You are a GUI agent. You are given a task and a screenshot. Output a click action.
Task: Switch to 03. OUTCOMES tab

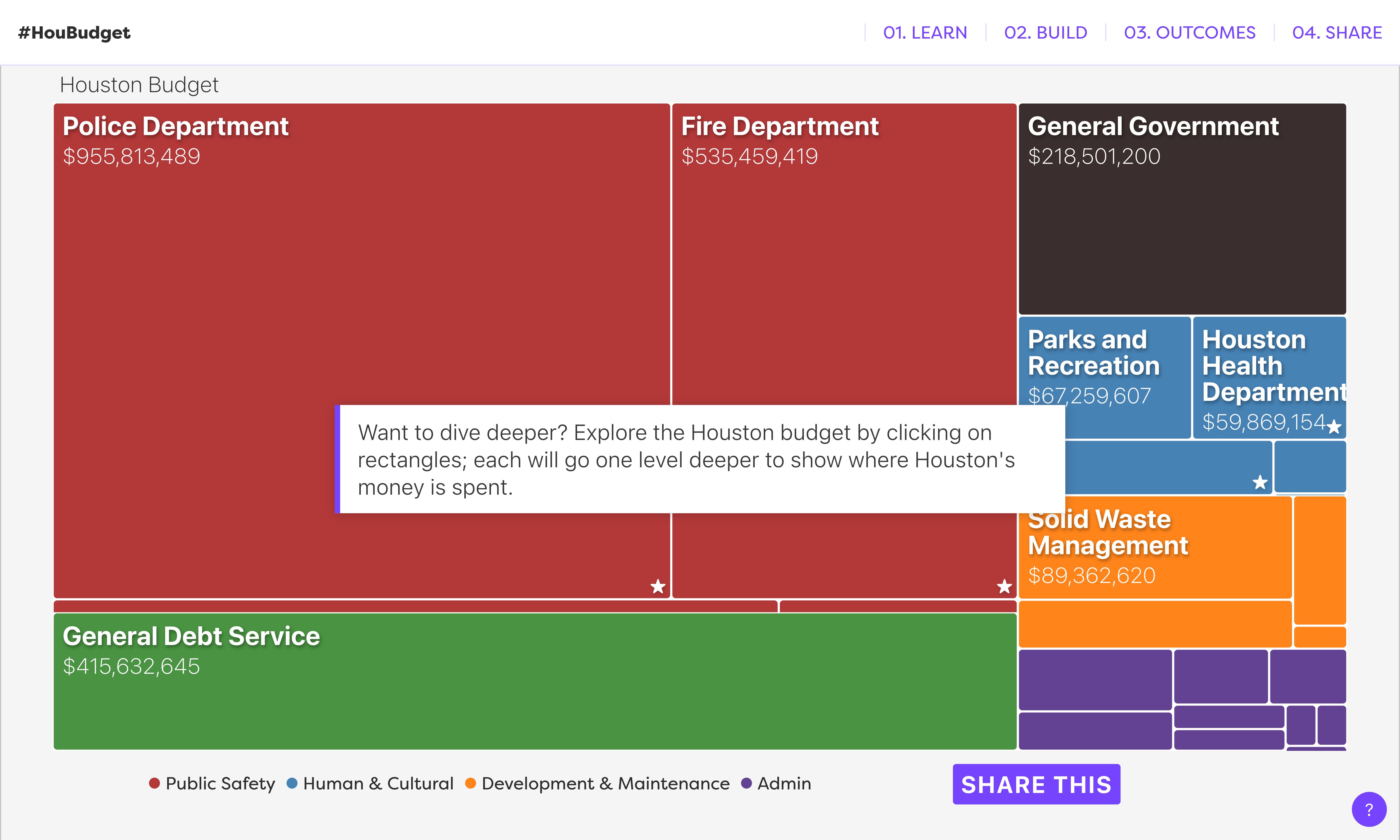[x=1189, y=33]
